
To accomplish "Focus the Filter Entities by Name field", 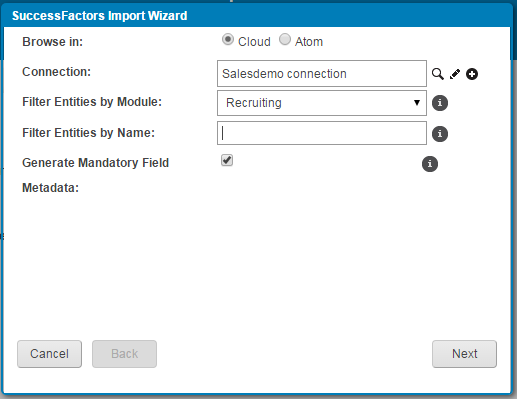I will tap(322, 133).
